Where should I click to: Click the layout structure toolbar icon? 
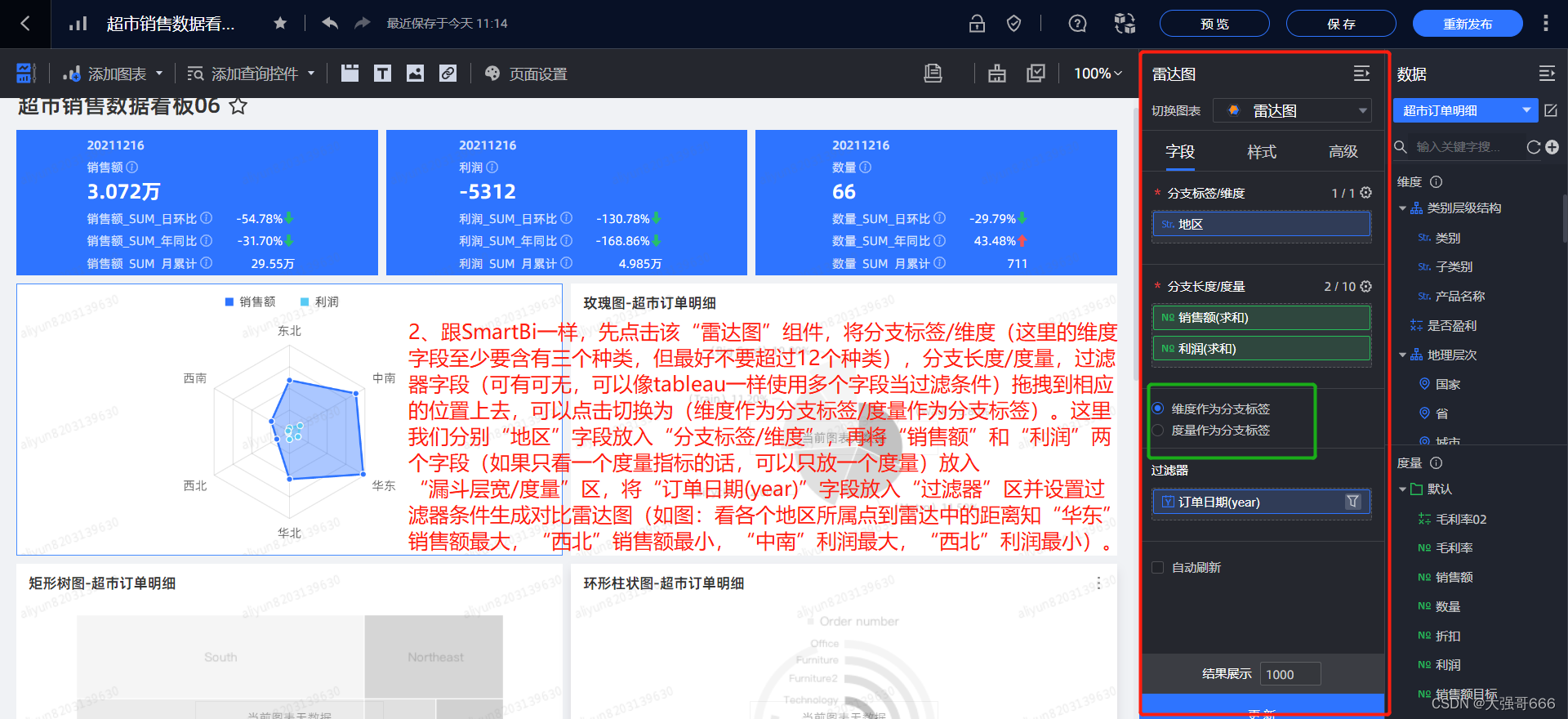tap(997, 74)
